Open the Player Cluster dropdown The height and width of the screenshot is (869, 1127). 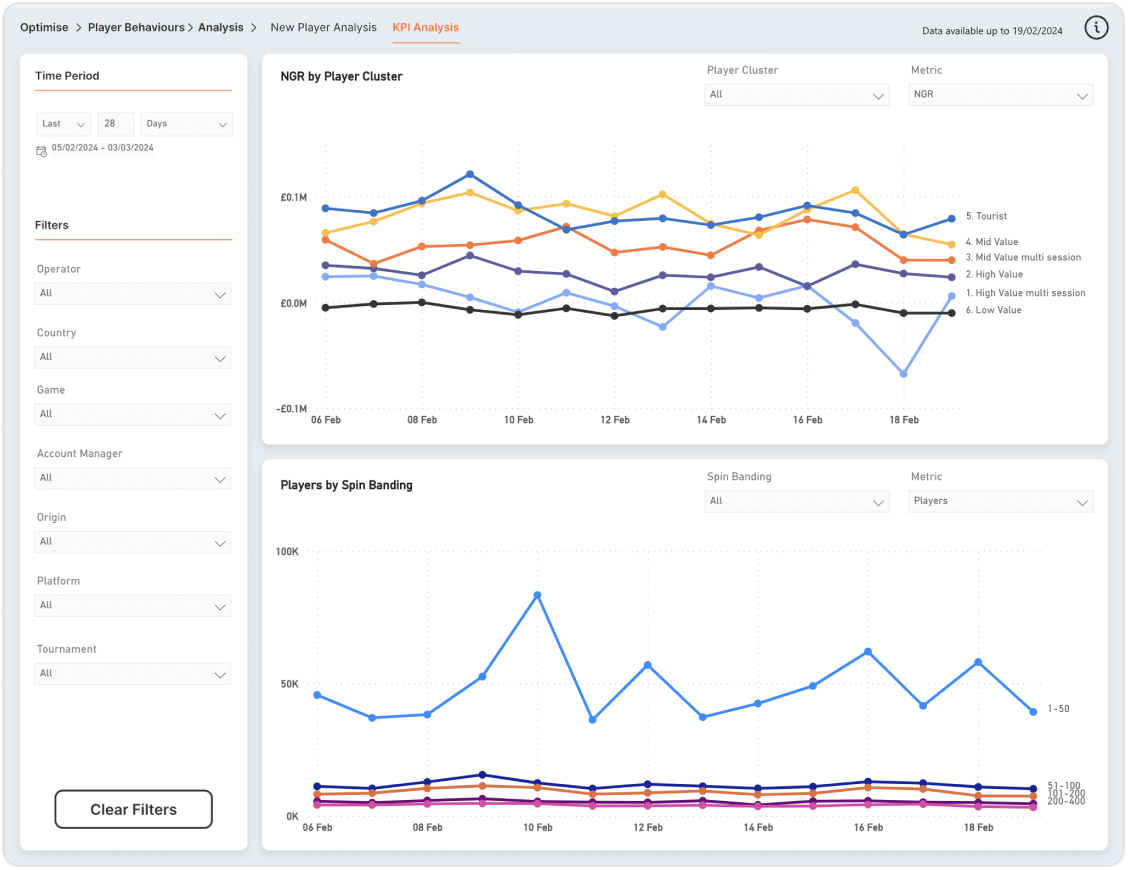(796, 95)
